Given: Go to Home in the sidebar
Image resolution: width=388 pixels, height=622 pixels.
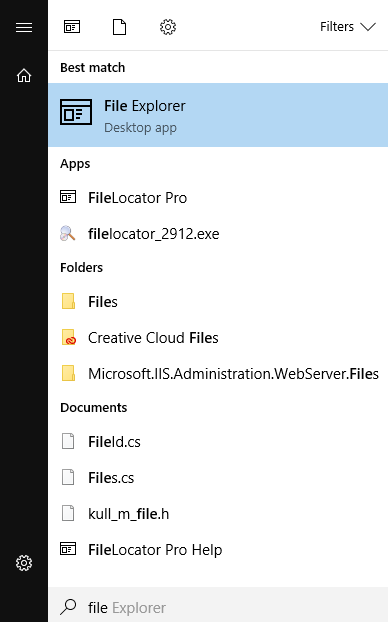Looking at the screenshot, I should (x=24, y=75).
